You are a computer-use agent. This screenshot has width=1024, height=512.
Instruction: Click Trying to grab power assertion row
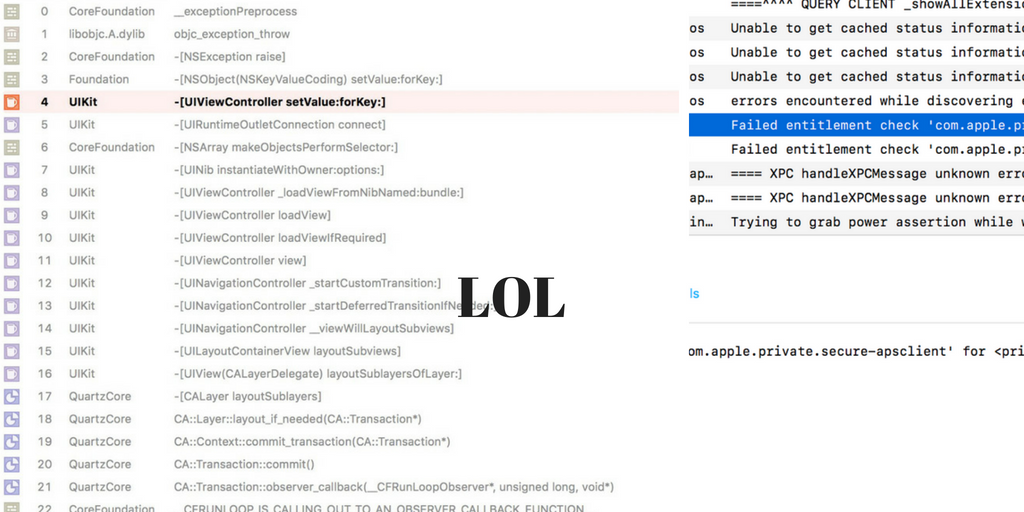856,222
